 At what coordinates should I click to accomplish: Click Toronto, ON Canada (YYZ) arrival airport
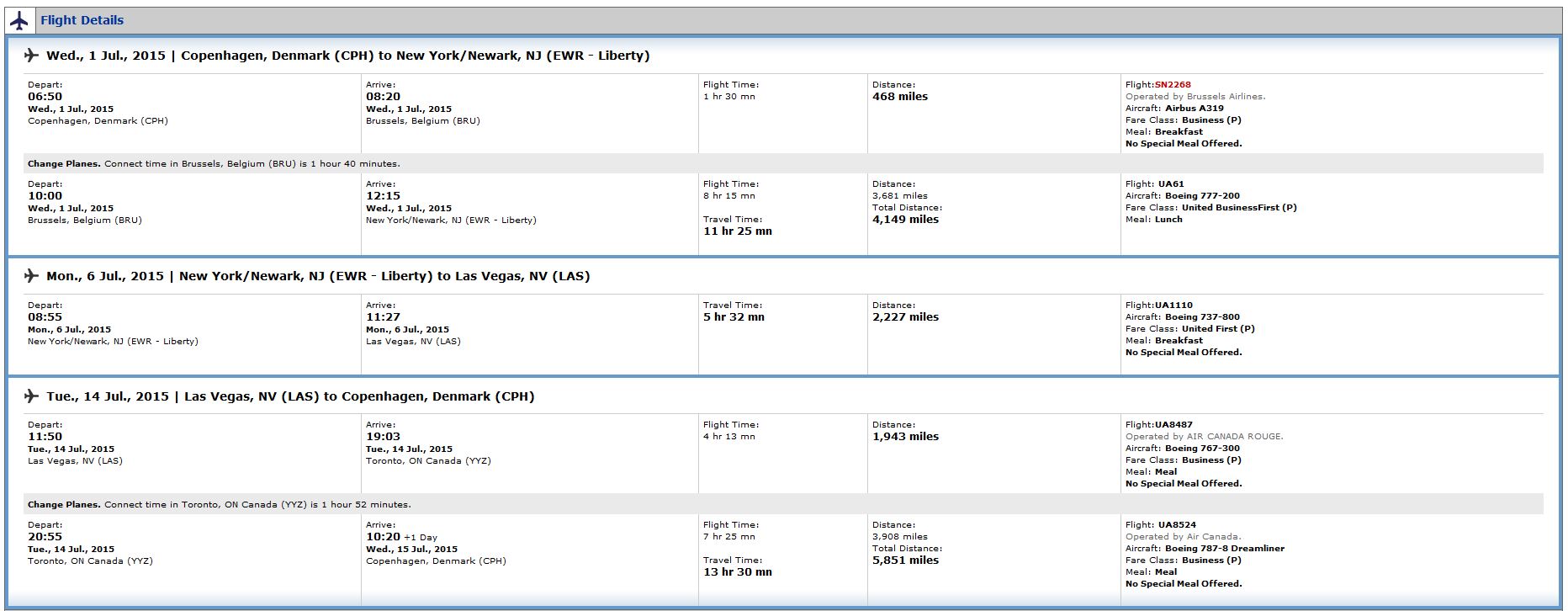(x=428, y=461)
